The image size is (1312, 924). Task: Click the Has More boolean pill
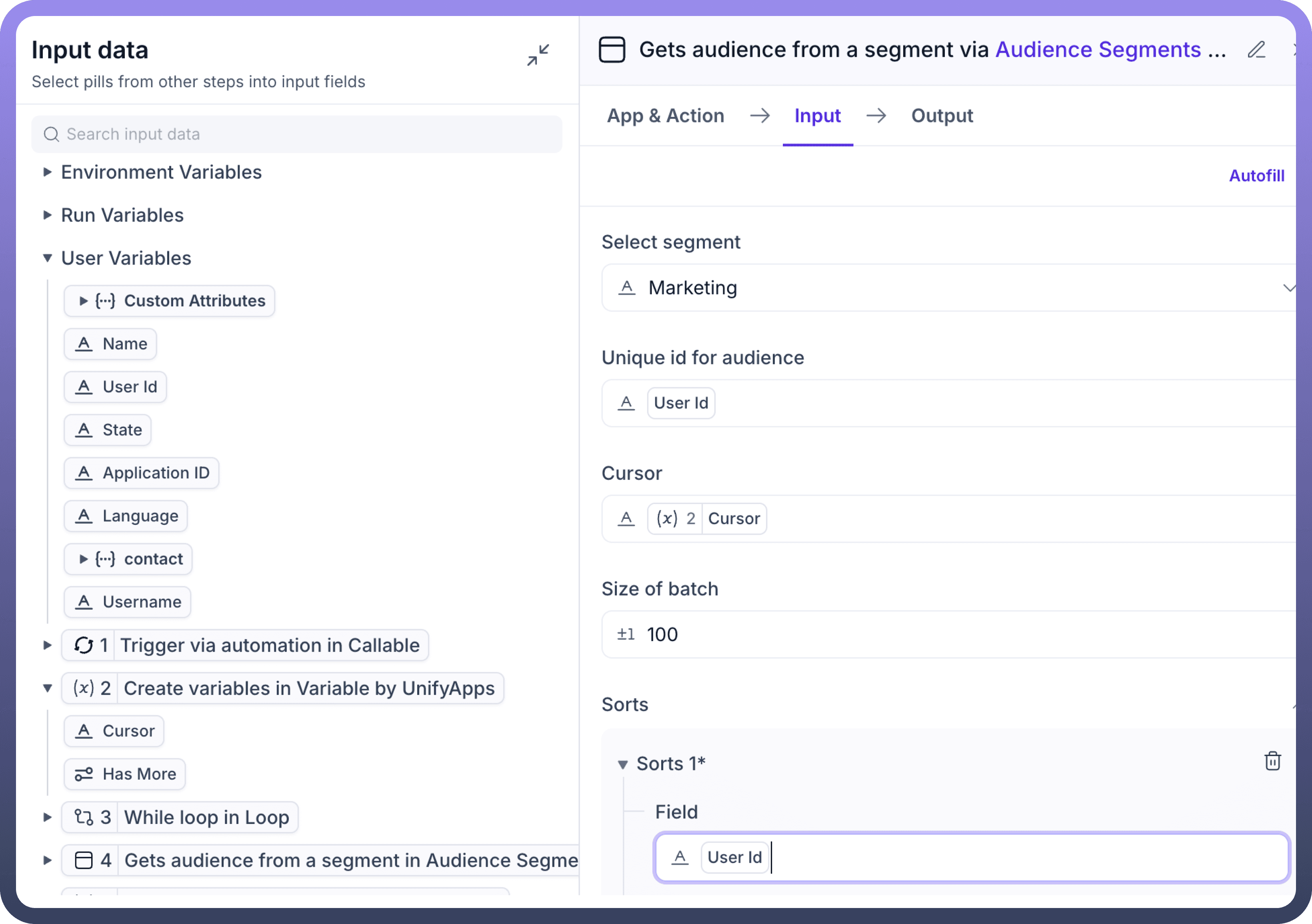click(124, 774)
